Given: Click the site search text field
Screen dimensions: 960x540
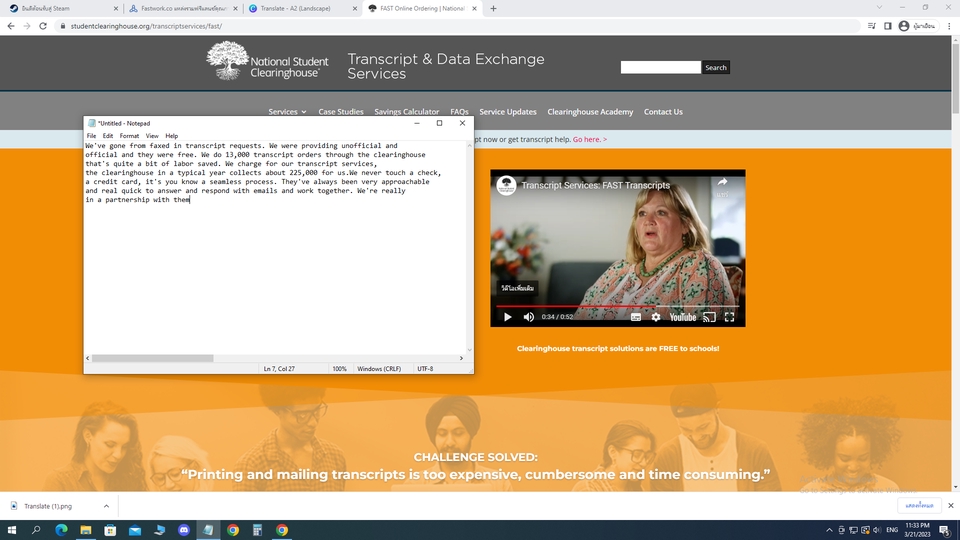Looking at the screenshot, I should tap(660, 67).
